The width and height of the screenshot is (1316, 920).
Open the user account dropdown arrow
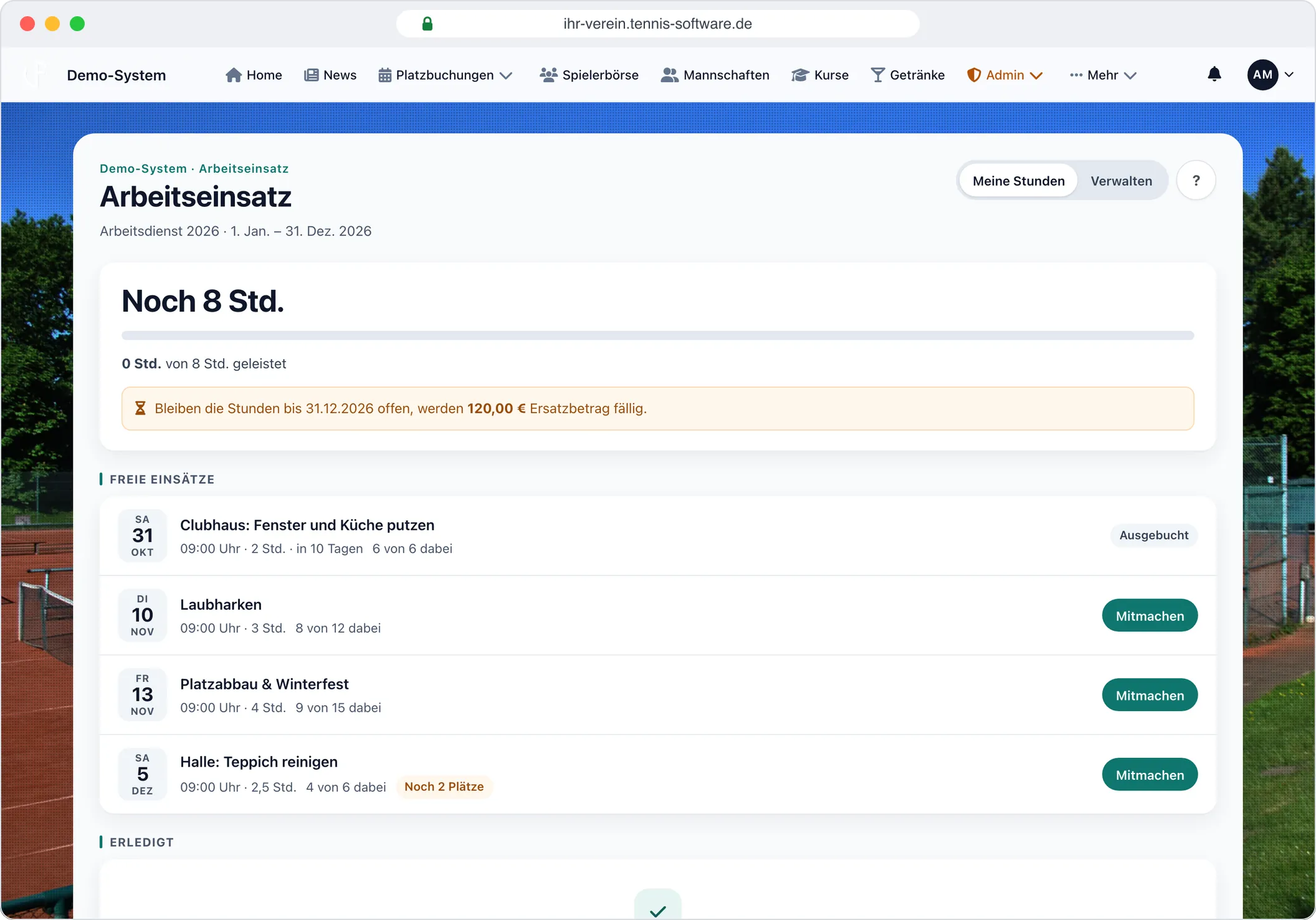pyautogui.click(x=1289, y=75)
